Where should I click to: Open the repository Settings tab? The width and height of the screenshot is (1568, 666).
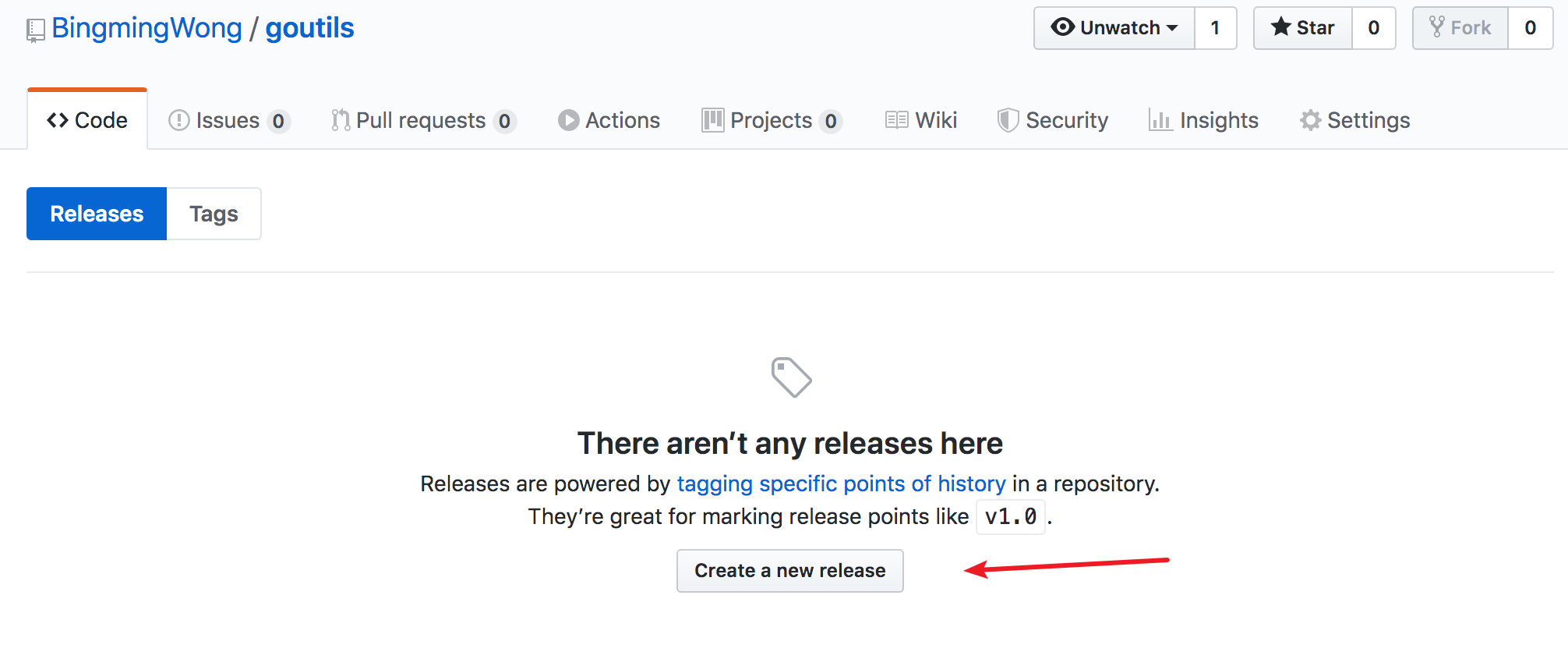(x=1355, y=120)
